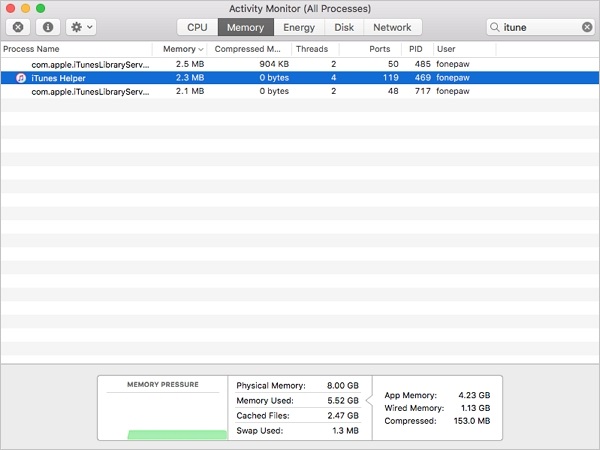
Task: Click the Wired Memory 1.13 GB value
Action: pos(475,408)
